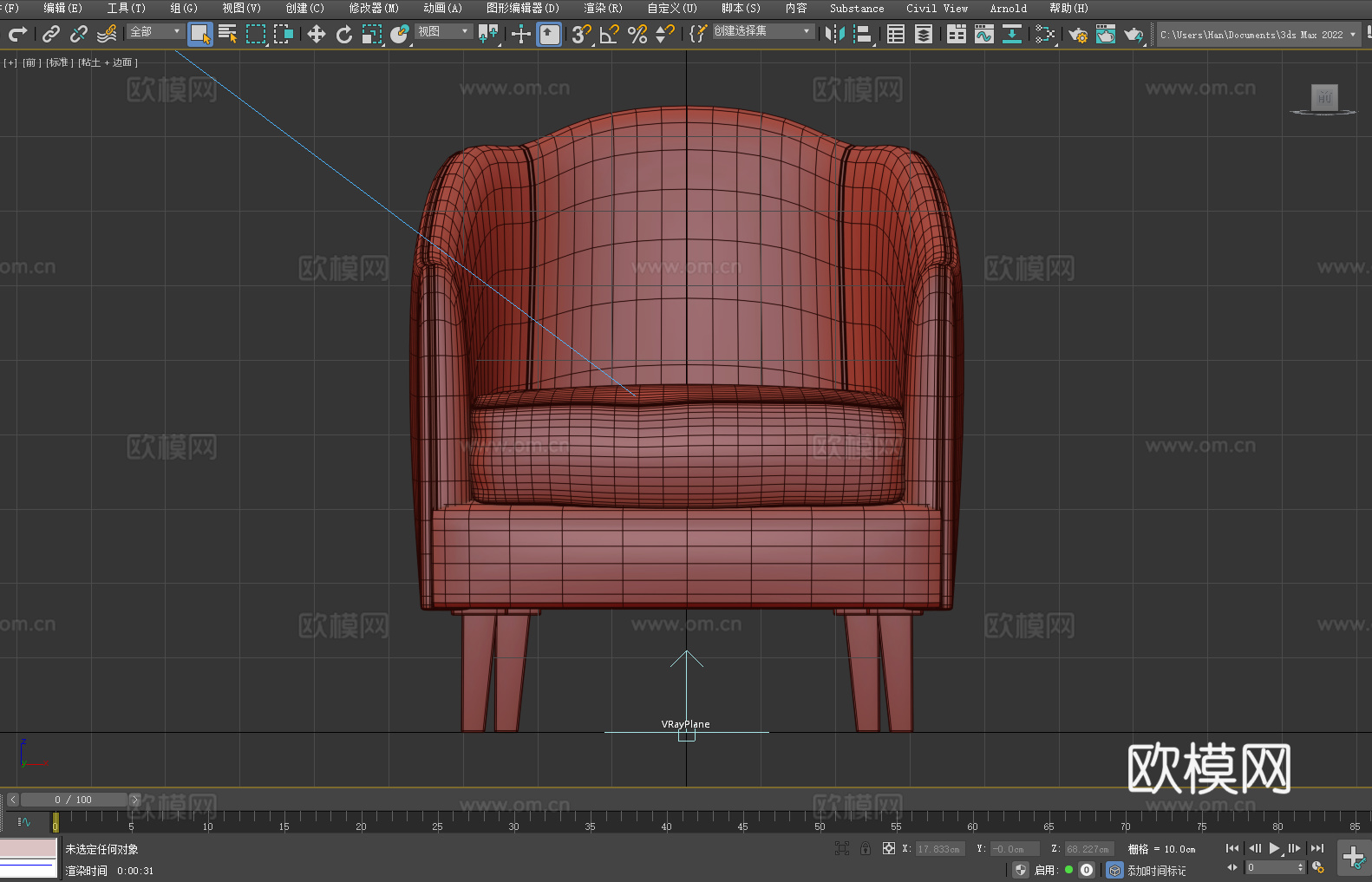Toggle Absolute/Offset transform mode icon
The height and width of the screenshot is (882, 1372).
888,848
